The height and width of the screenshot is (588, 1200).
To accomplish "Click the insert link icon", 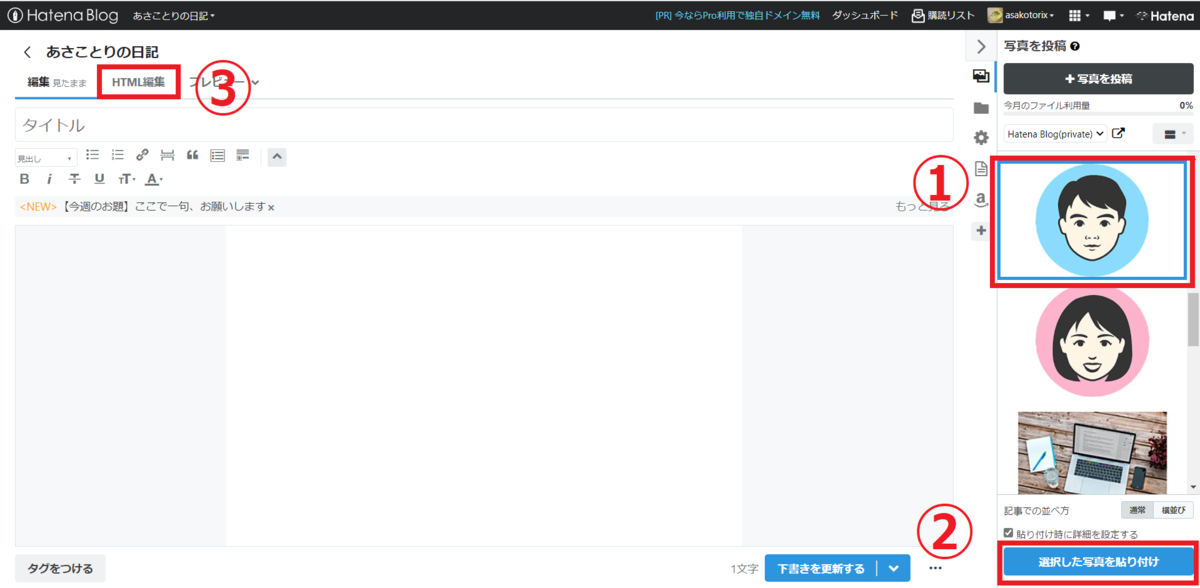I will [x=142, y=155].
